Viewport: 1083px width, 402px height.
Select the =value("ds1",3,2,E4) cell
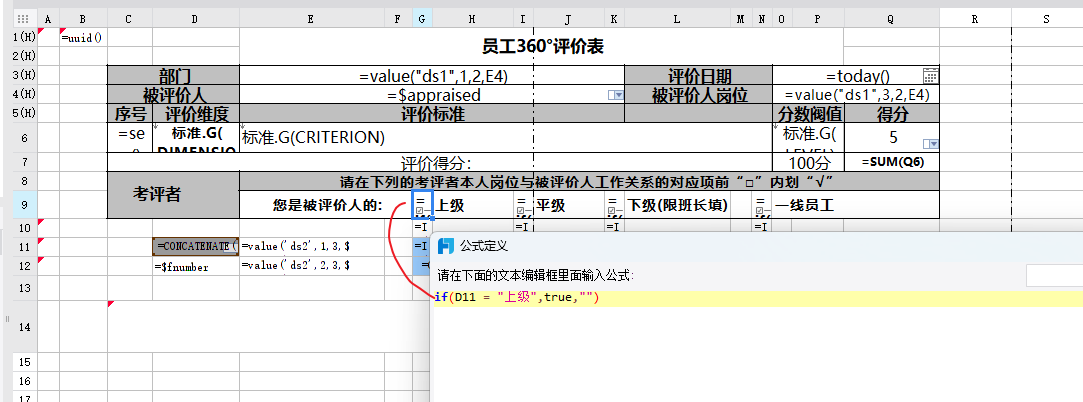pos(856,95)
